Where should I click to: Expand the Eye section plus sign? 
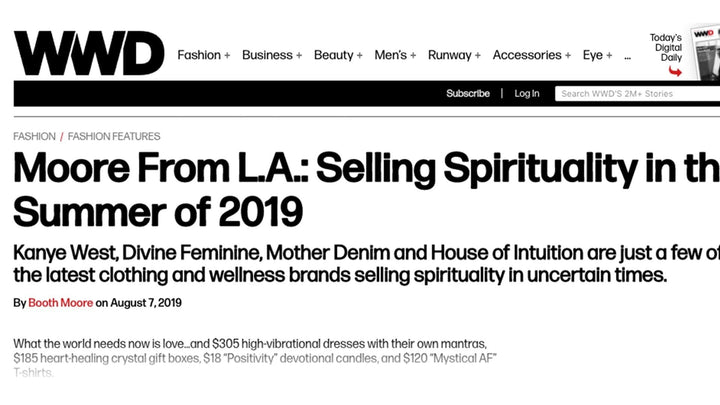click(x=609, y=56)
